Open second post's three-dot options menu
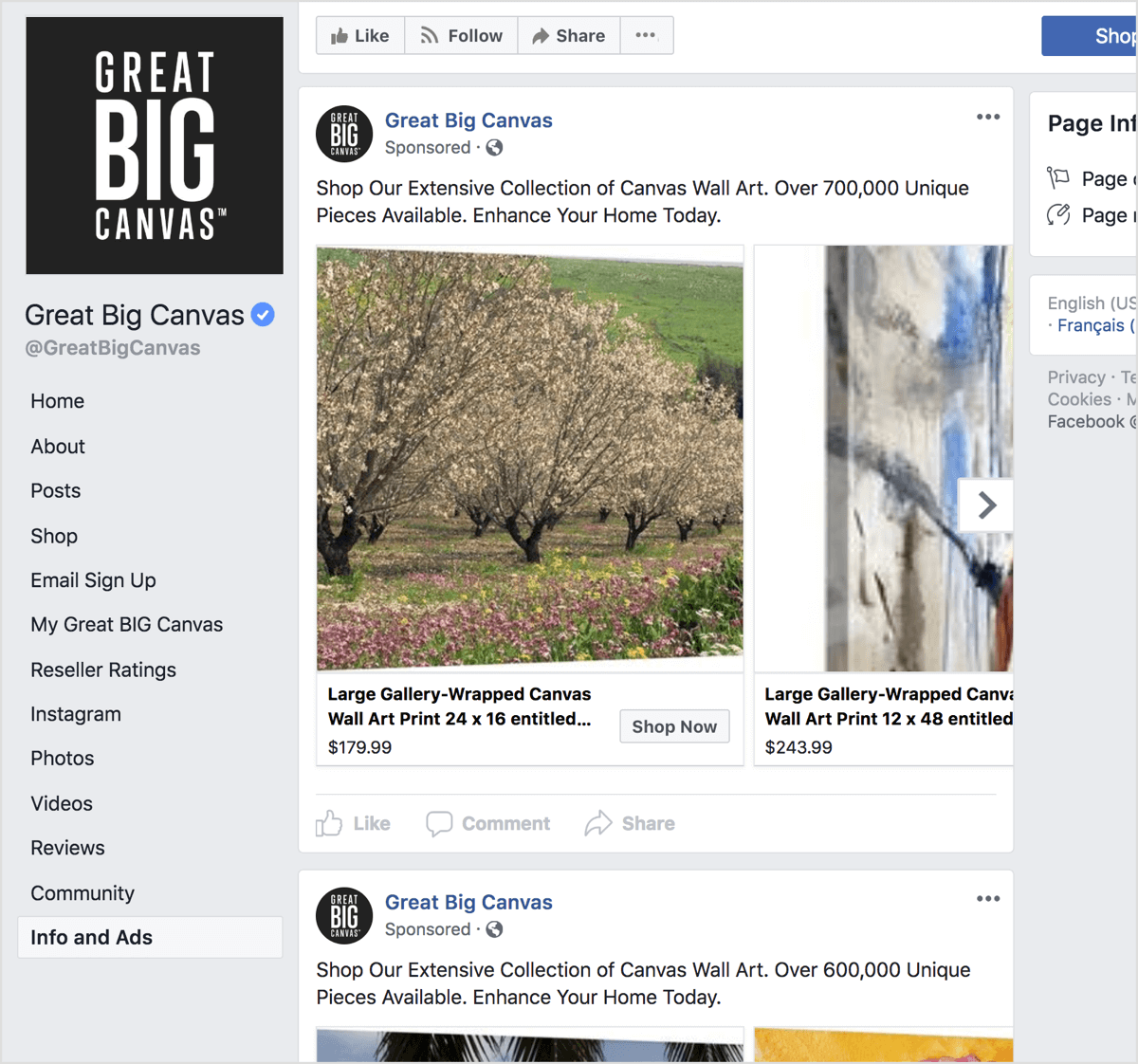 988,898
